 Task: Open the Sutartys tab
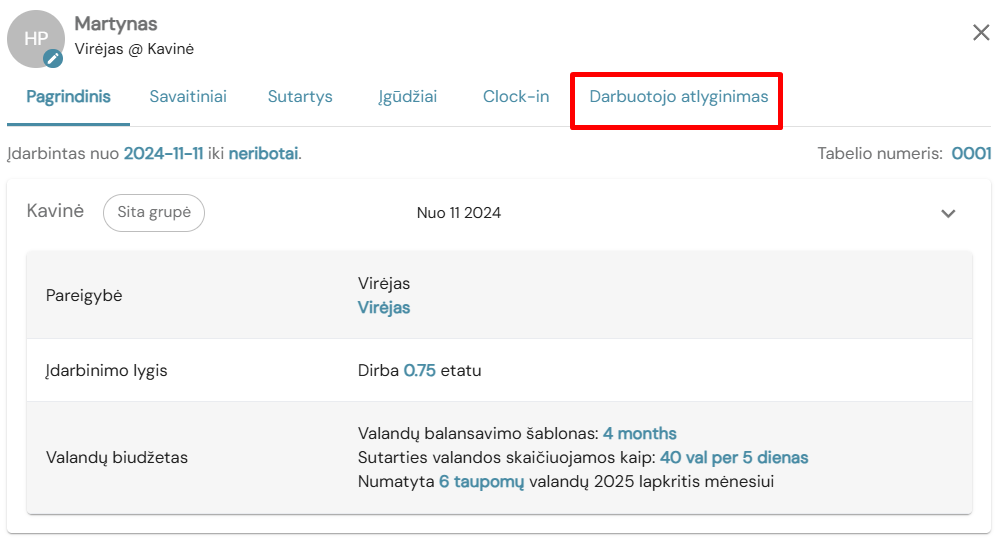tap(300, 96)
